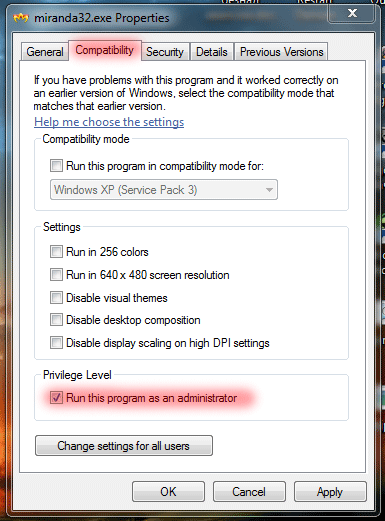Go to the Details tab
385x521 pixels.
212,52
